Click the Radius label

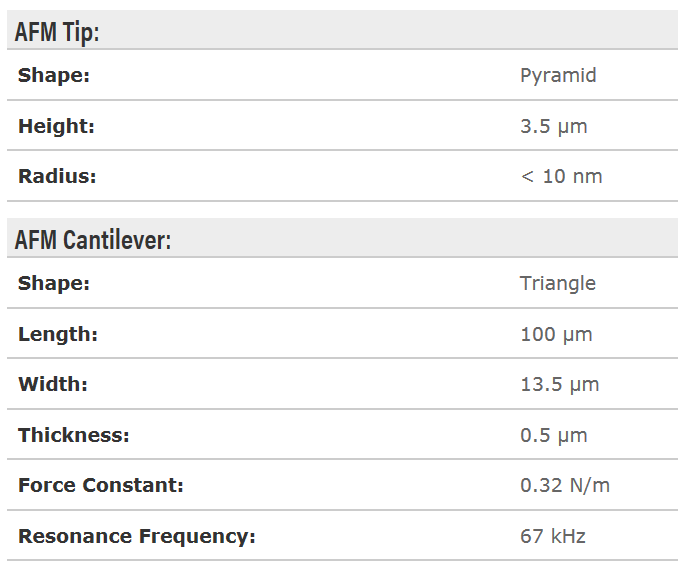(x=57, y=176)
